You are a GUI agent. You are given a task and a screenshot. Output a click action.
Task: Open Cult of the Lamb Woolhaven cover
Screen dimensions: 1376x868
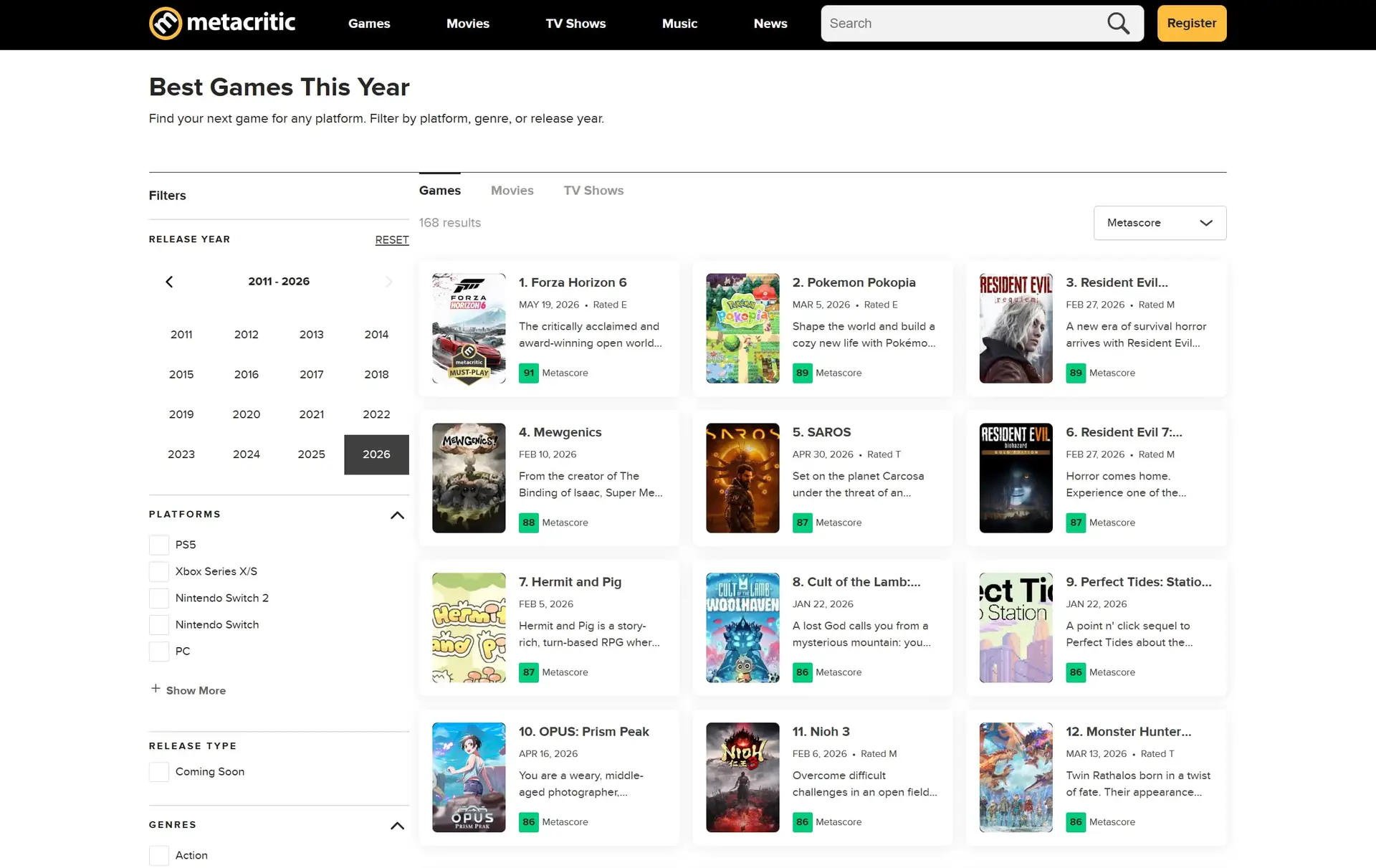click(742, 628)
